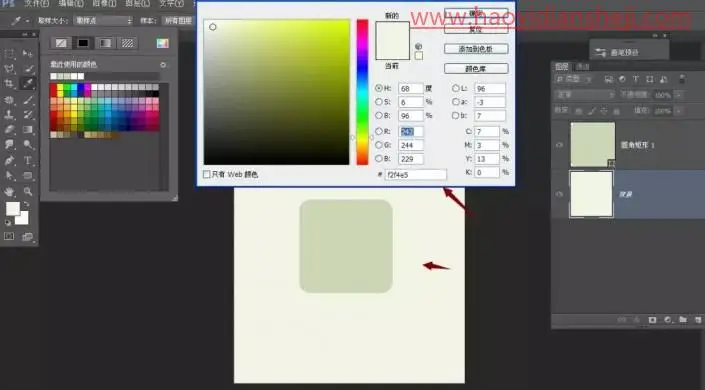Select the Zoom magnifier tool
Screen dimensions: 705x390
click(28, 192)
